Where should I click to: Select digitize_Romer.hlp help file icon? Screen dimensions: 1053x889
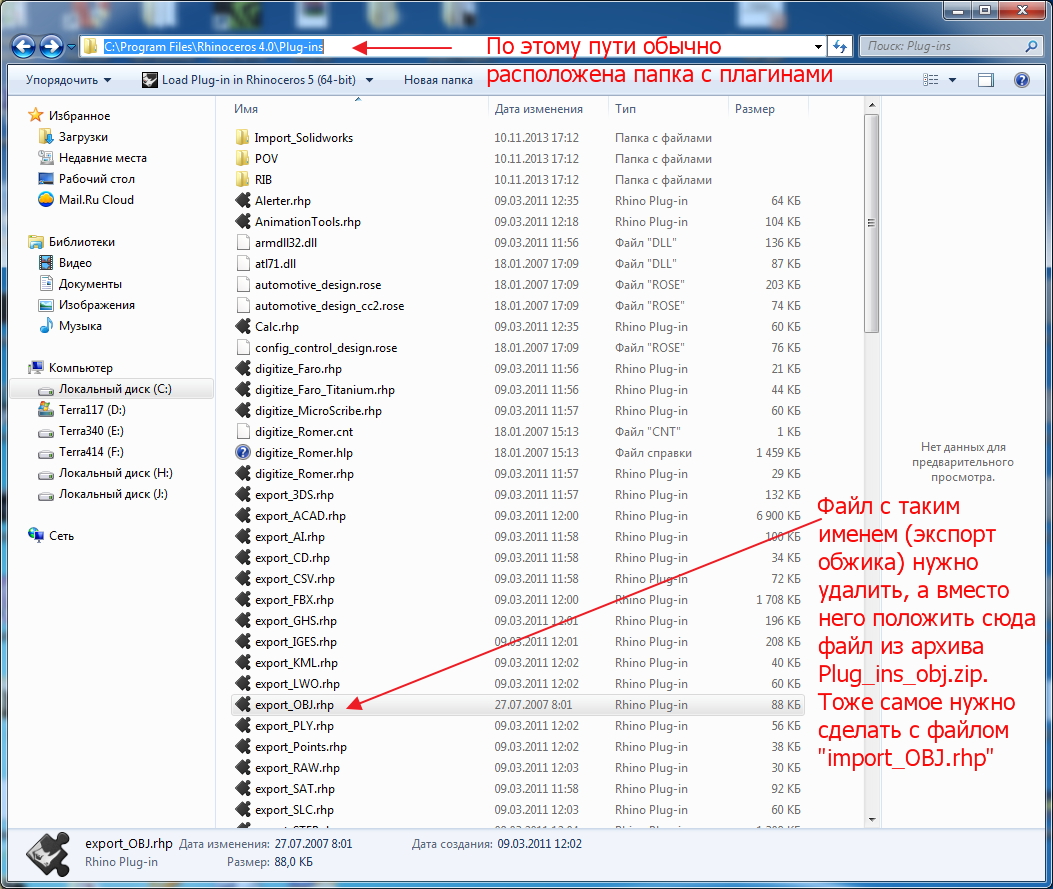click(x=243, y=453)
